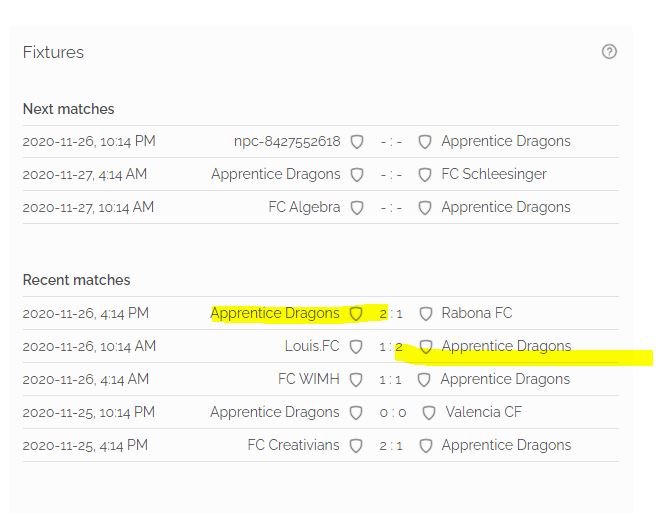Click the Rabona FC team shield icon

(x=425, y=314)
